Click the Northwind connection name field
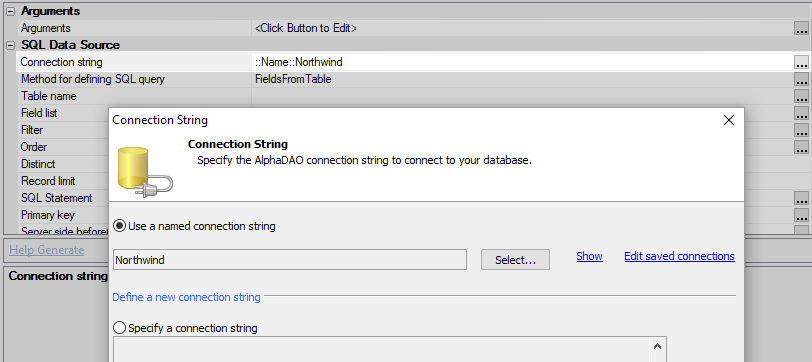Viewport: 812px width, 362px height. 290,259
